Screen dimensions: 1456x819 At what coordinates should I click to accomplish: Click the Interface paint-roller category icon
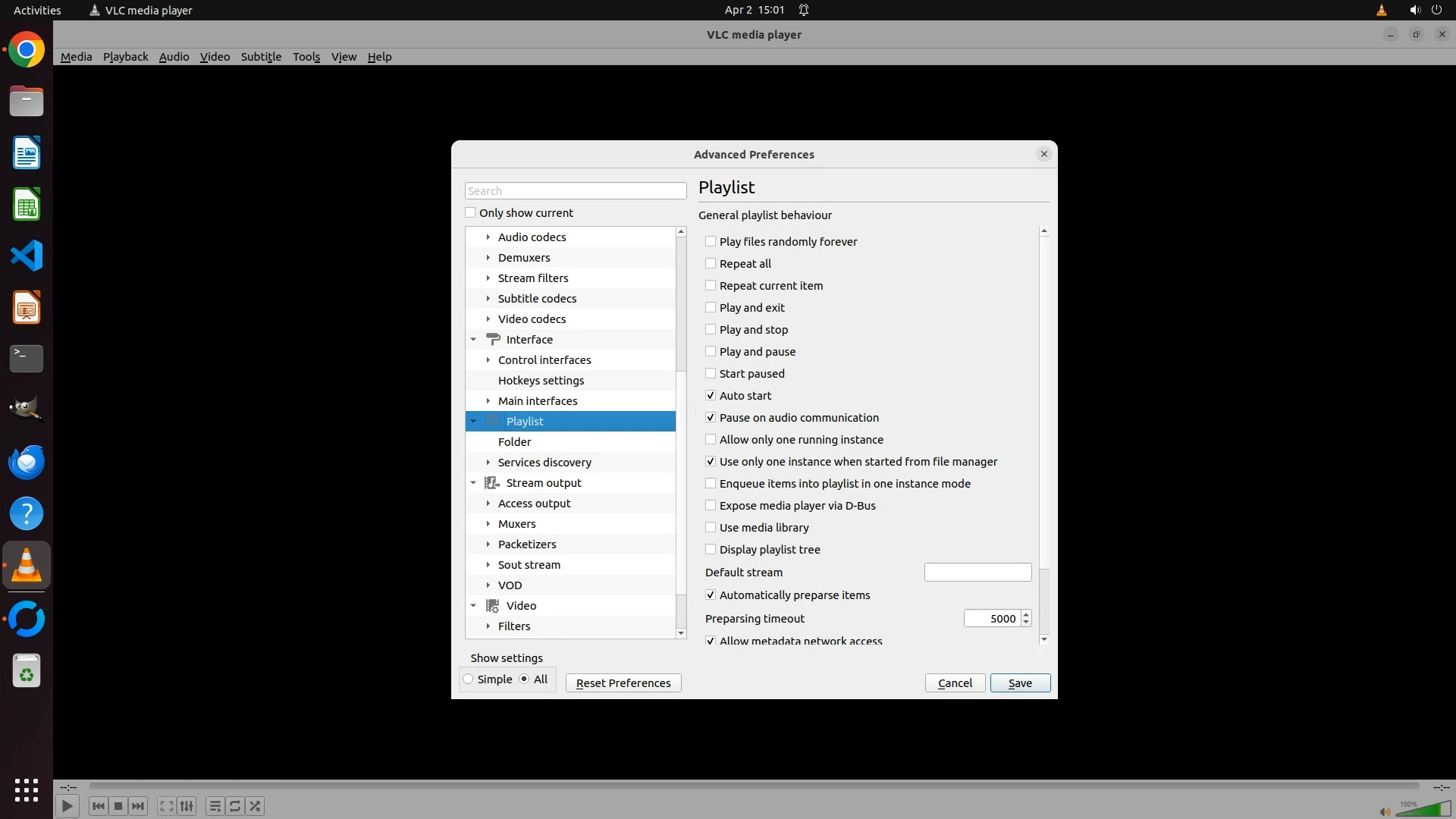point(493,339)
